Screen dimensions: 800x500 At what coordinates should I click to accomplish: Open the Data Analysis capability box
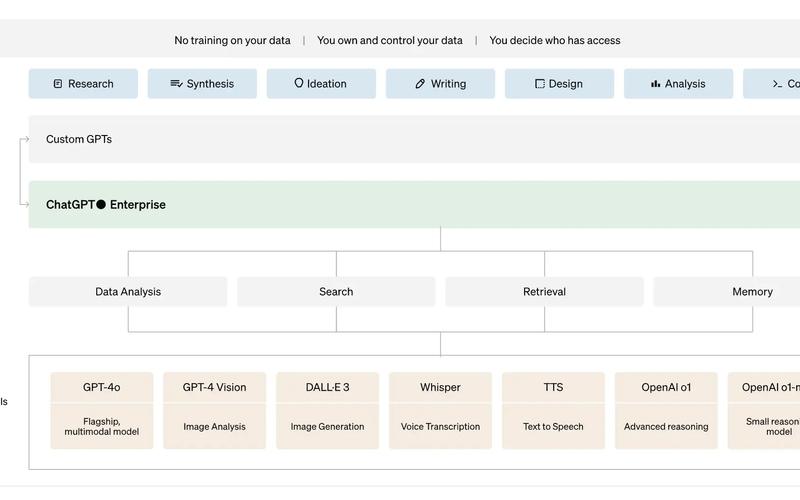pos(128,292)
